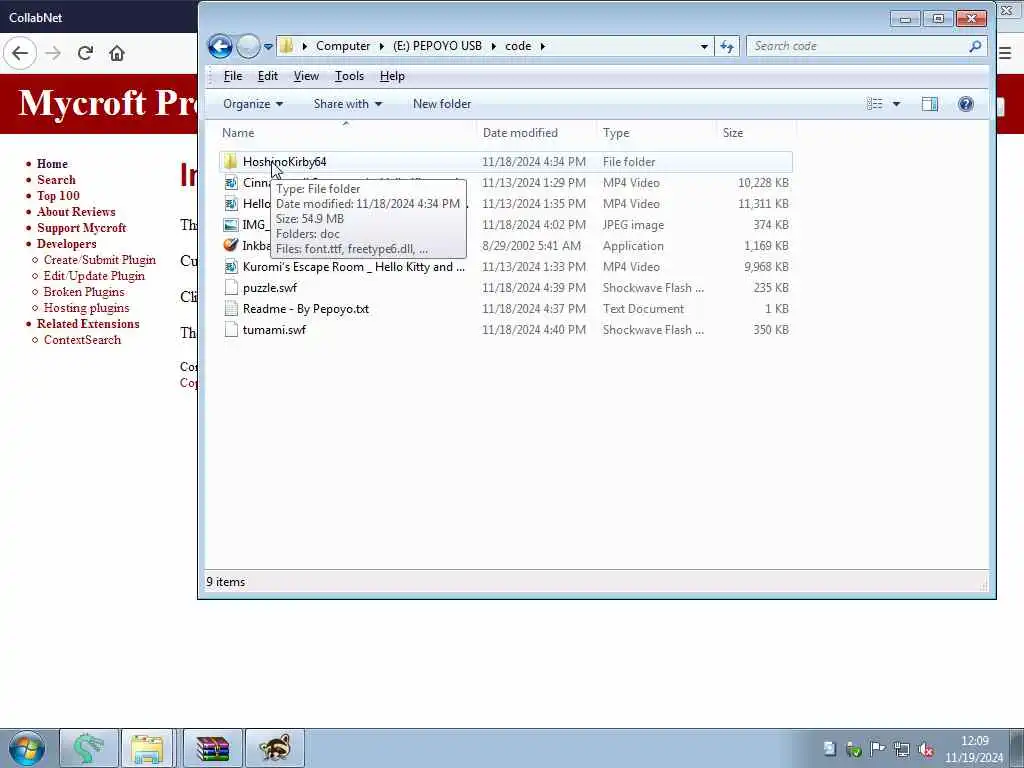Open Windows Explorer from the taskbar
The height and width of the screenshot is (768, 1024).
coord(147,748)
